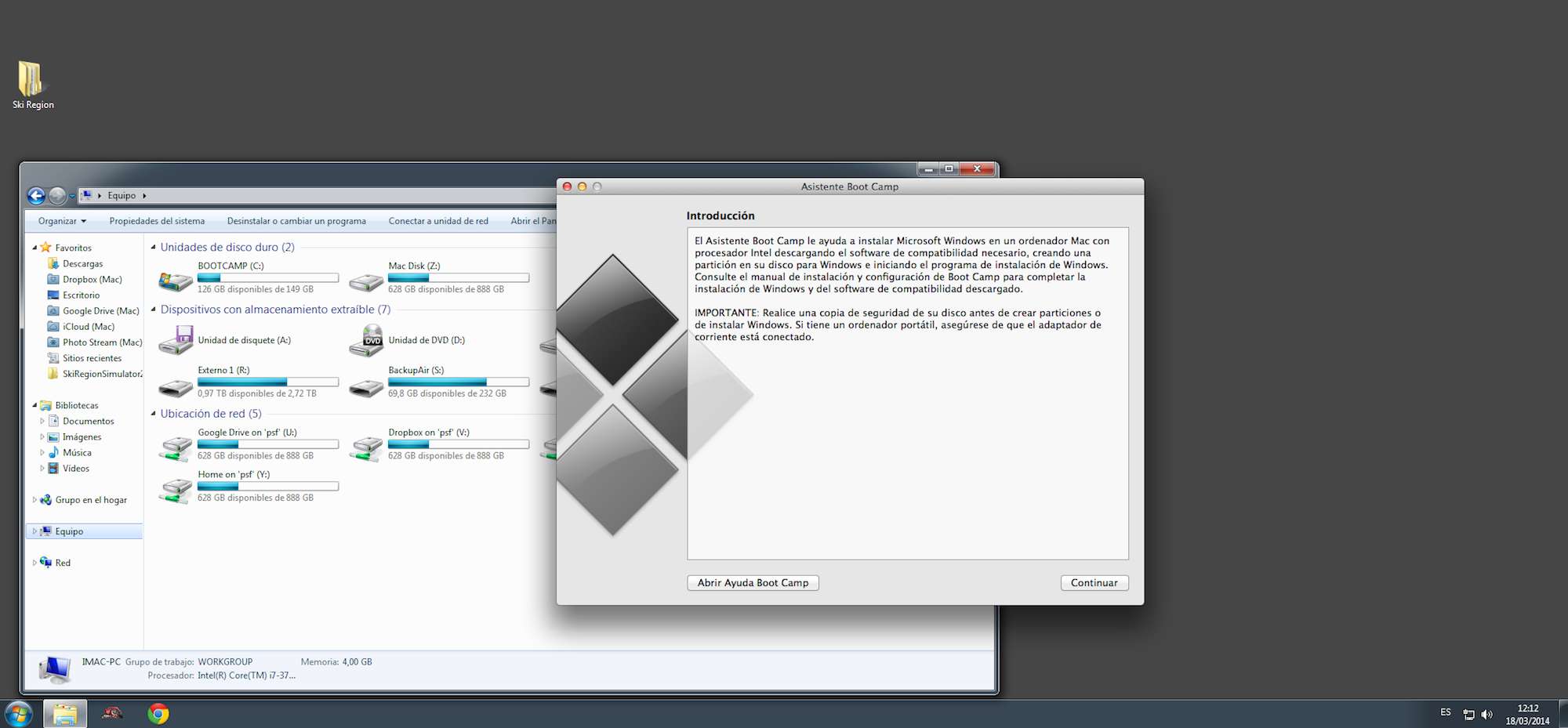Collapse the Unidades de disco duro group
The image size is (1568, 728).
point(154,247)
